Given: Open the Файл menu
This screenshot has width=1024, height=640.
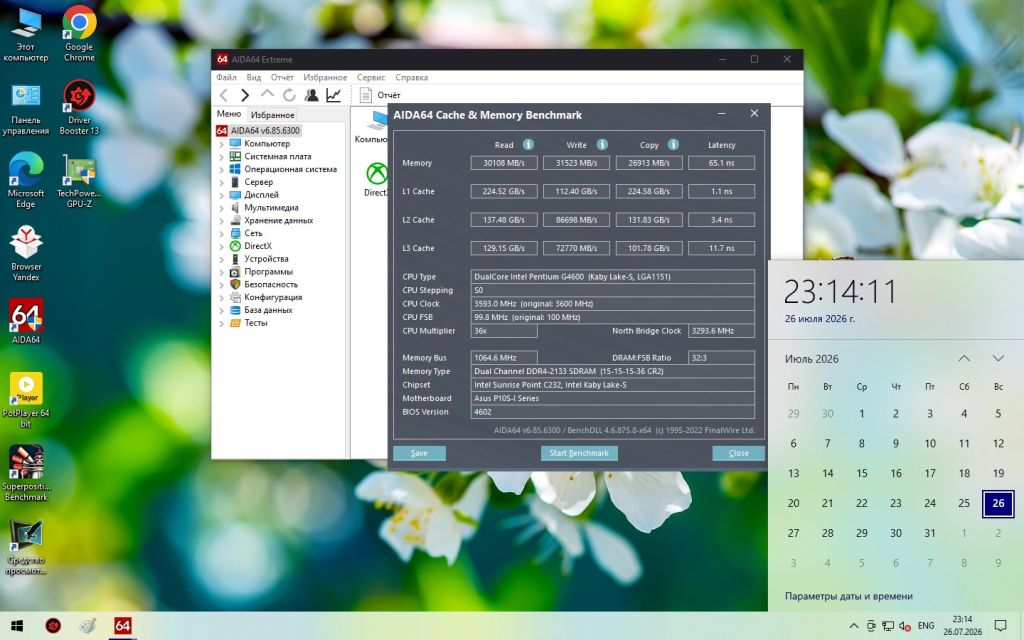Looking at the screenshot, I should click(x=226, y=77).
